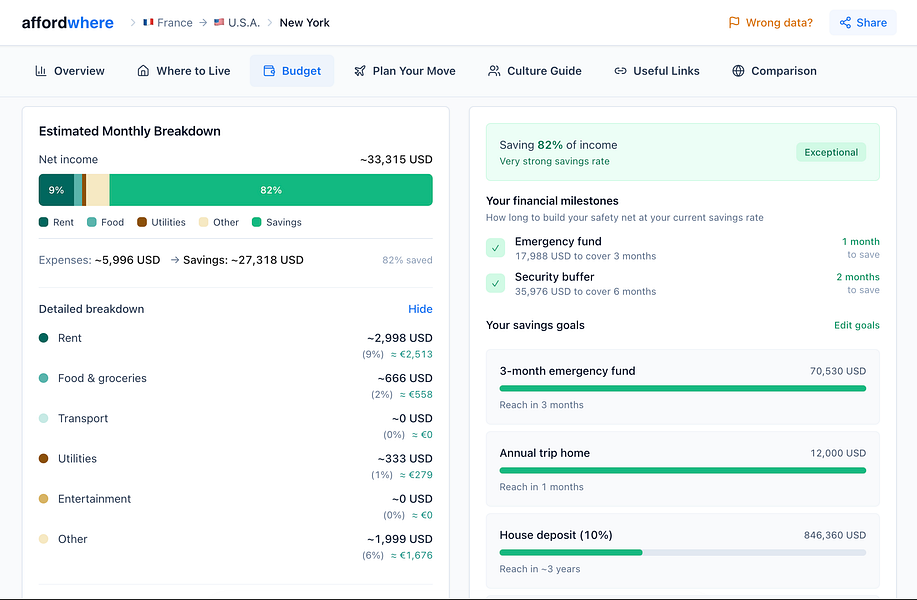Image resolution: width=917 pixels, height=600 pixels.
Task: Click 17,988 USD to cover 3 months
Action: click(585, 256)
